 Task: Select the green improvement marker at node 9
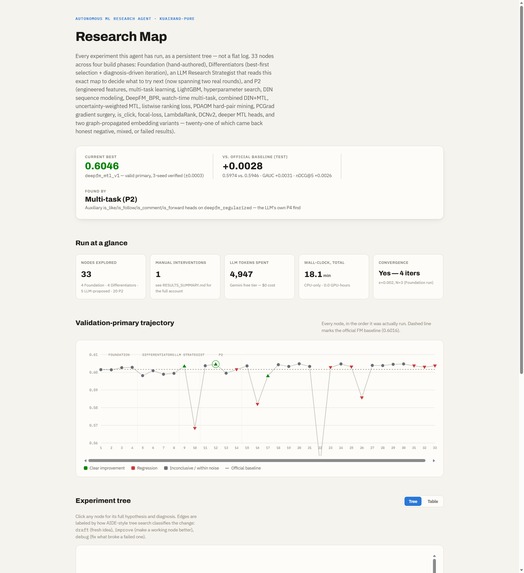click(x=184, y=366)
